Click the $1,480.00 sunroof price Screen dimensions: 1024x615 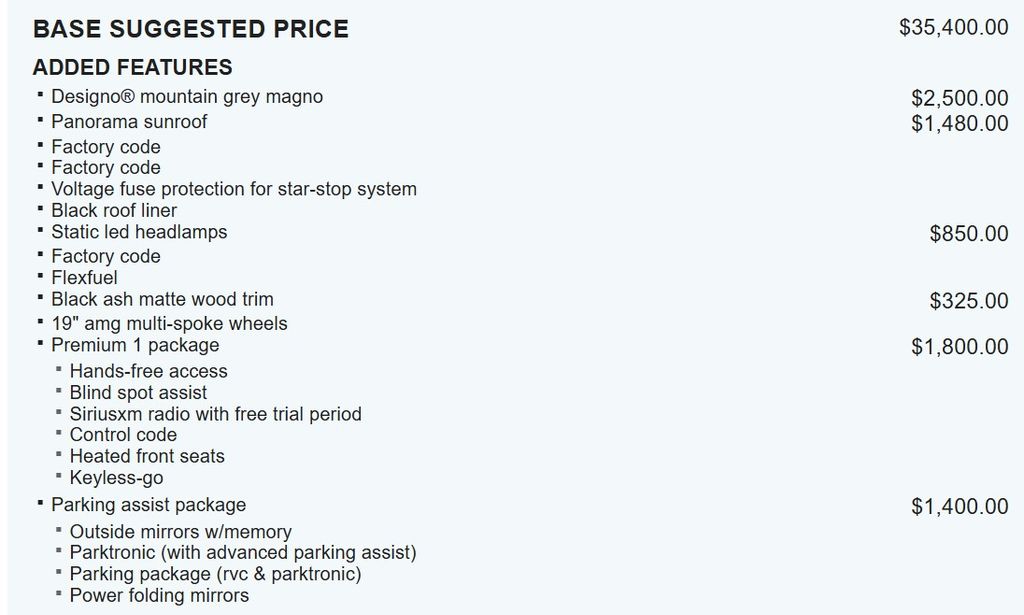(x=959, y=123)
